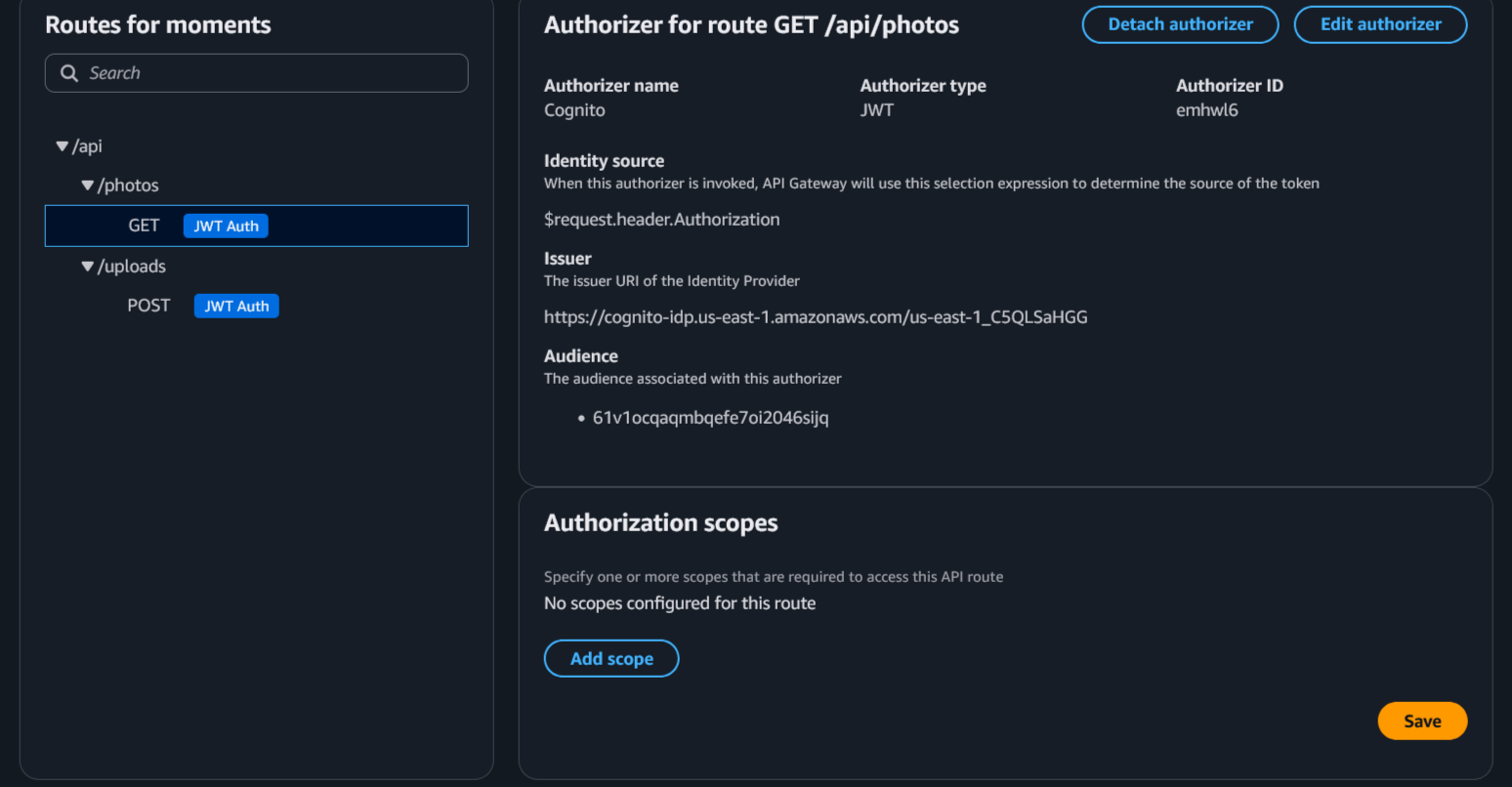Screen dimensions: 1512x787
Task: Click the $request.header.Authorization identity source value
Action: pos(661,220)
